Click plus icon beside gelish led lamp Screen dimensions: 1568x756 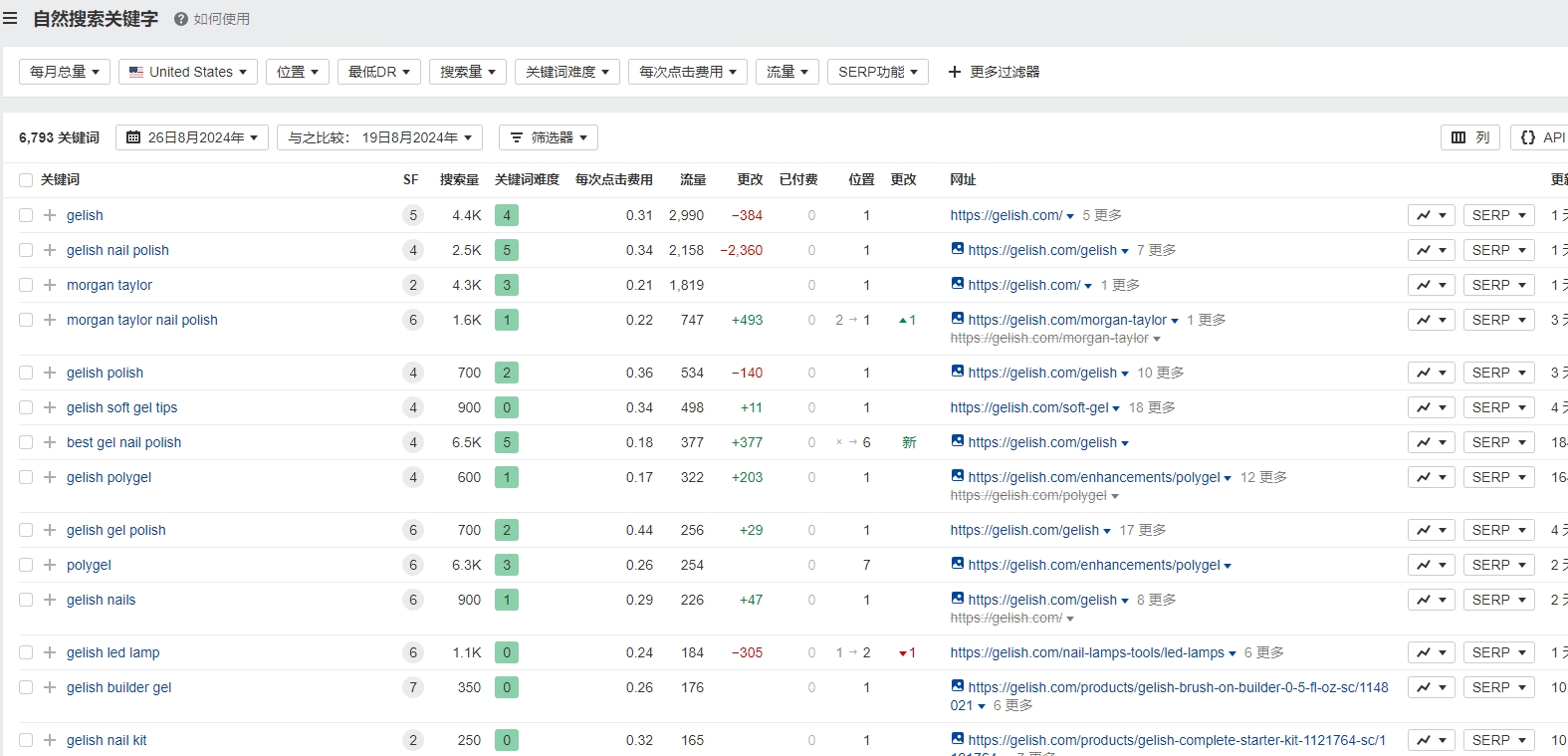(50, 652)
